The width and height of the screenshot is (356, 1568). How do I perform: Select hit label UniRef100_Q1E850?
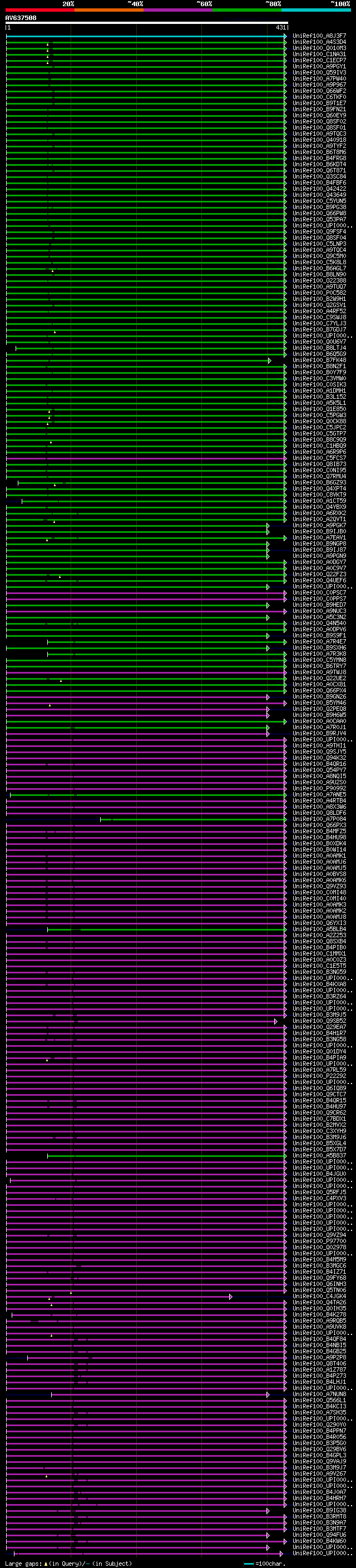tap(319, 409)
